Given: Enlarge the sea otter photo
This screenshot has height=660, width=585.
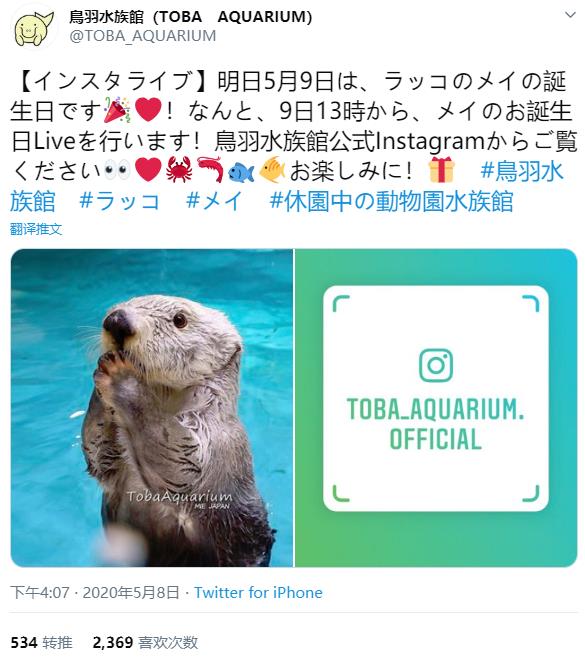Looking at the screenshot, I should 152,407.
